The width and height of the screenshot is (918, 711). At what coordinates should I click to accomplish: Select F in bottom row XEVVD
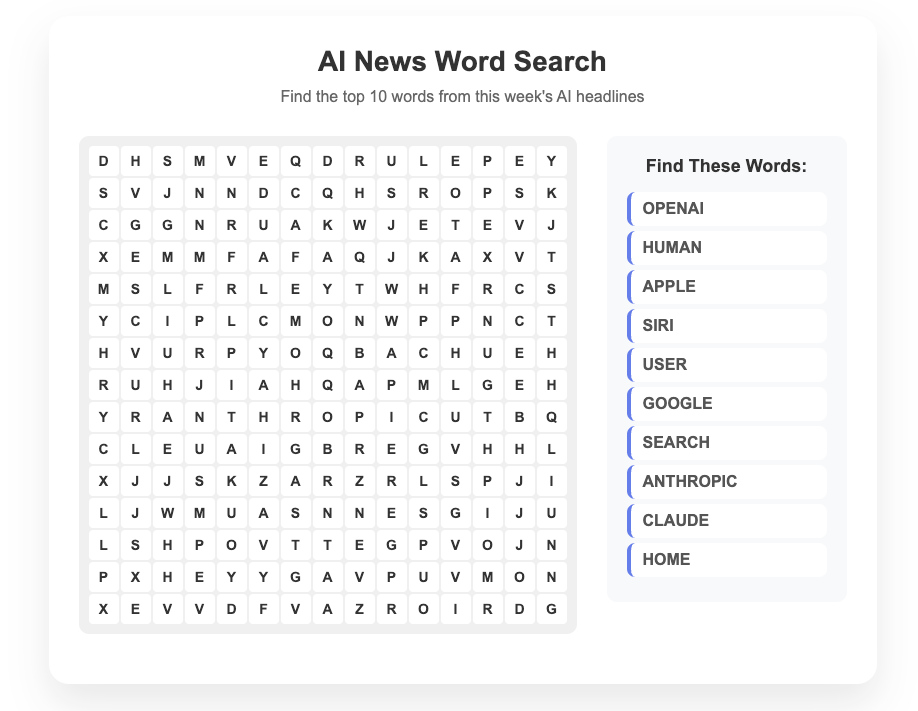point(263,609)
